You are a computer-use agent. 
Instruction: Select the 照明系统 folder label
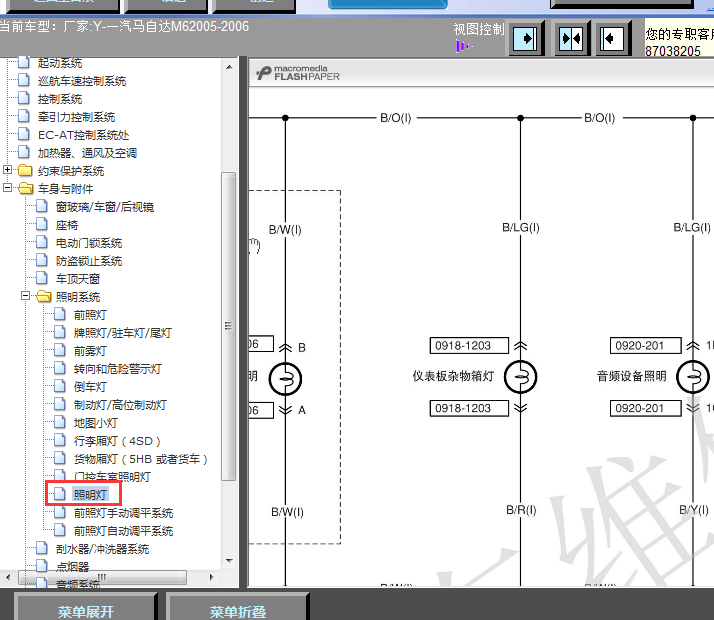pos(77,297)
